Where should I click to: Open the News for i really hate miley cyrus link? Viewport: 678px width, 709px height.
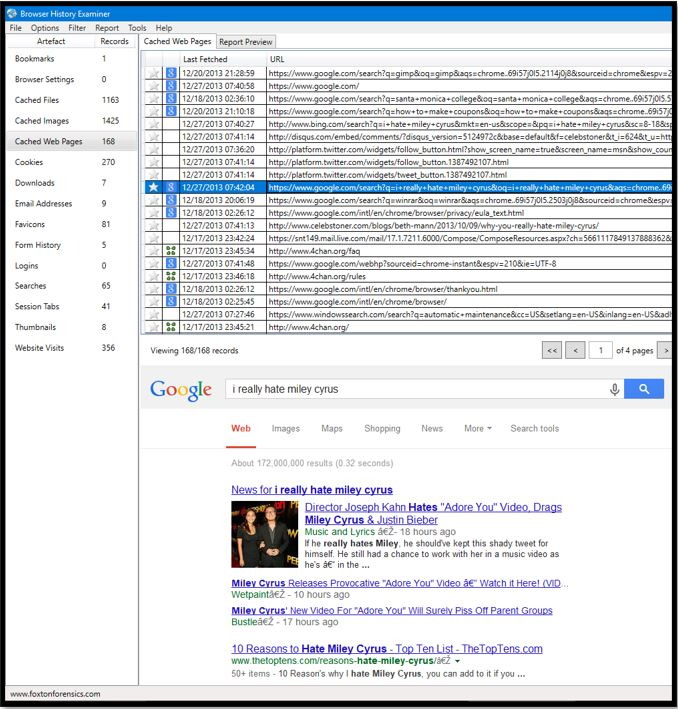[x=312, y=490]
